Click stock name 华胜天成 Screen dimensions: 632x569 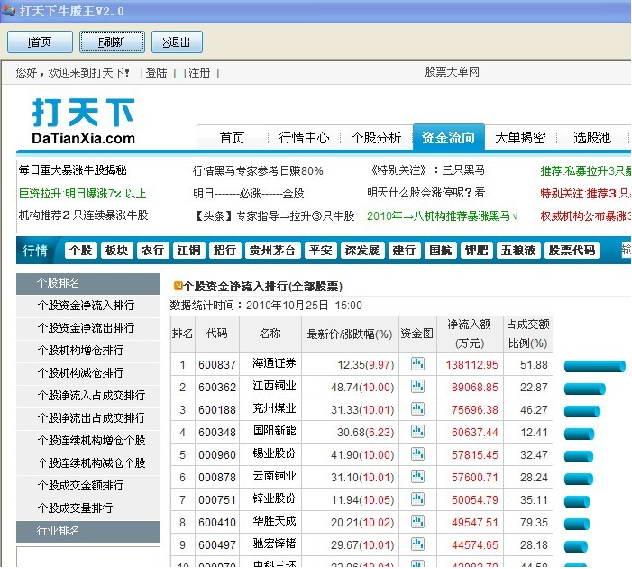(x=274, y=521)
